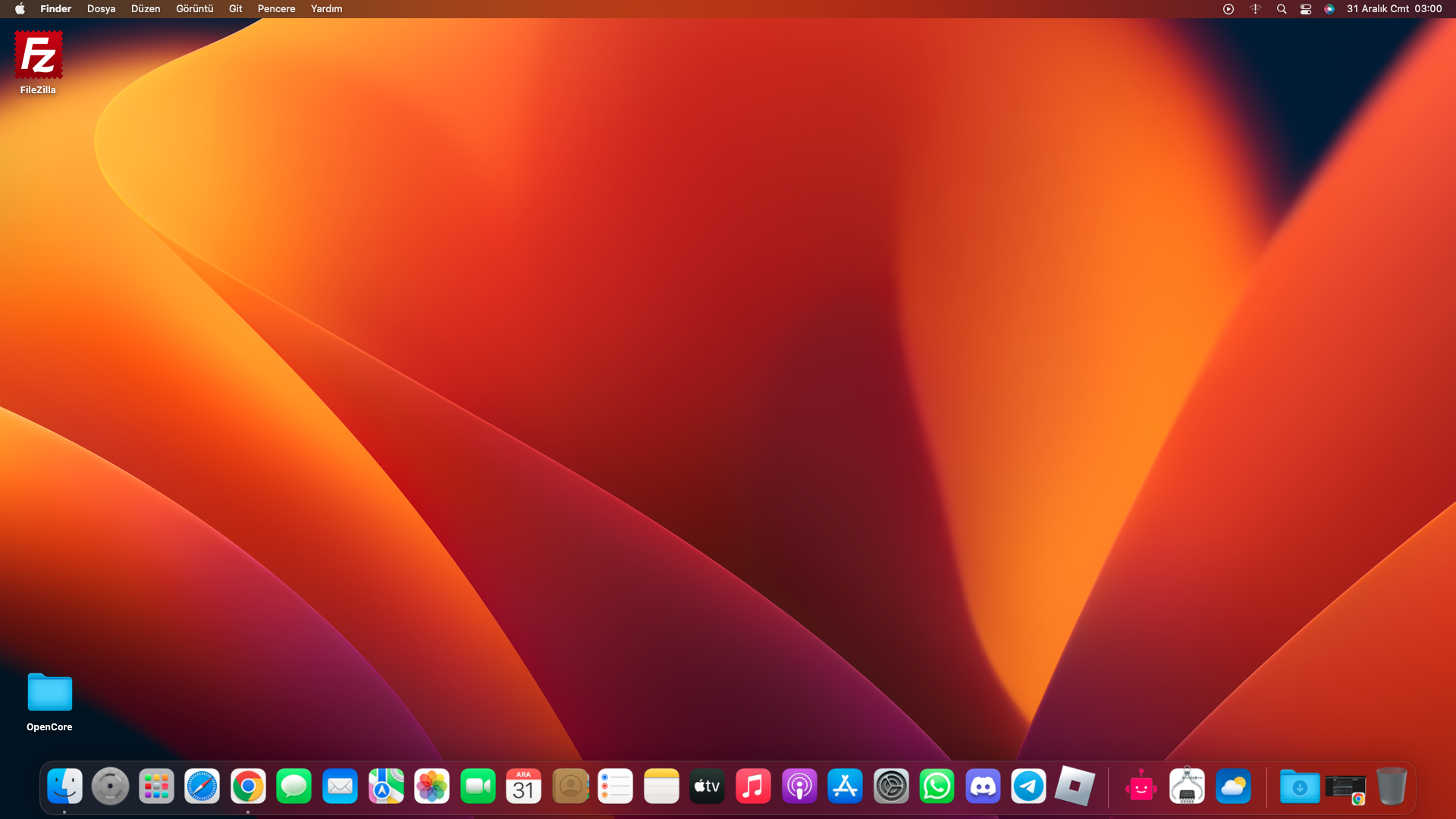
Task: Open WhatsApp from the Dock
Action: [937, 786]
